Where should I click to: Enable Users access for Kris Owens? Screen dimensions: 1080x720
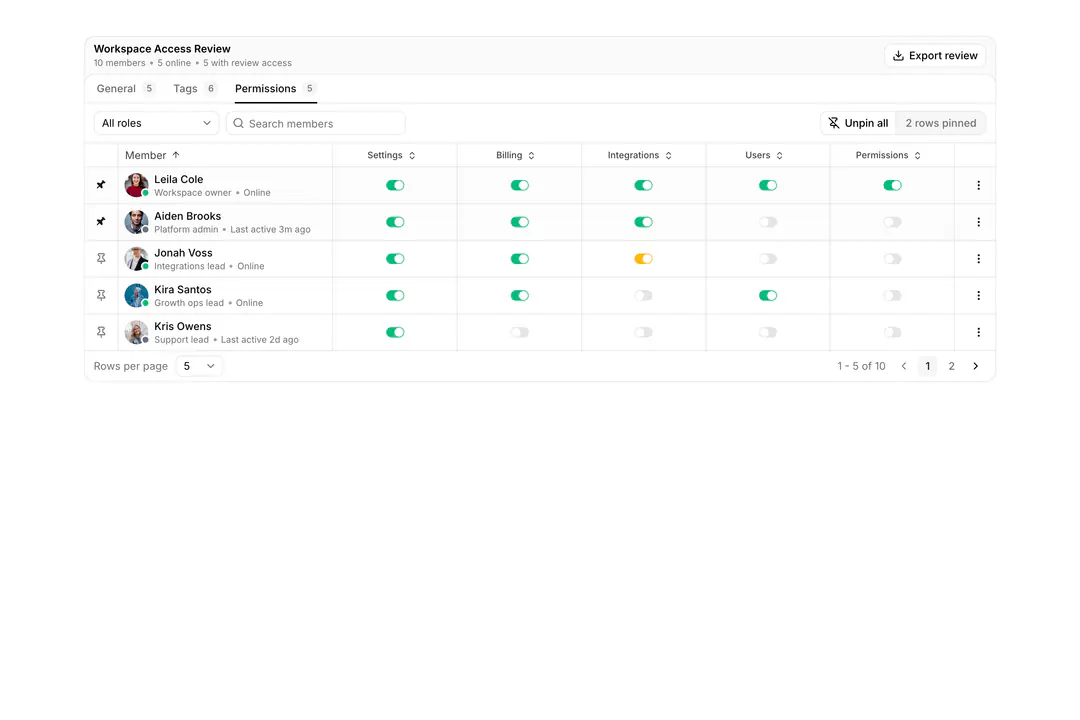click(767, 332)
